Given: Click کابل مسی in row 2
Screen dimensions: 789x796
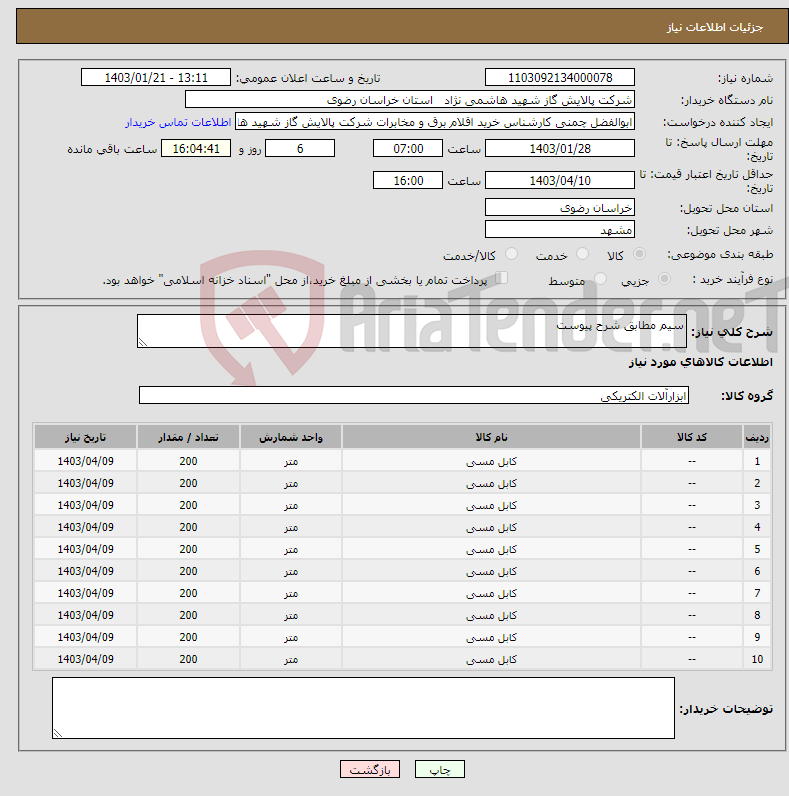Looking at the screenshot, I should pyautogui.click(x=491, y=483).
